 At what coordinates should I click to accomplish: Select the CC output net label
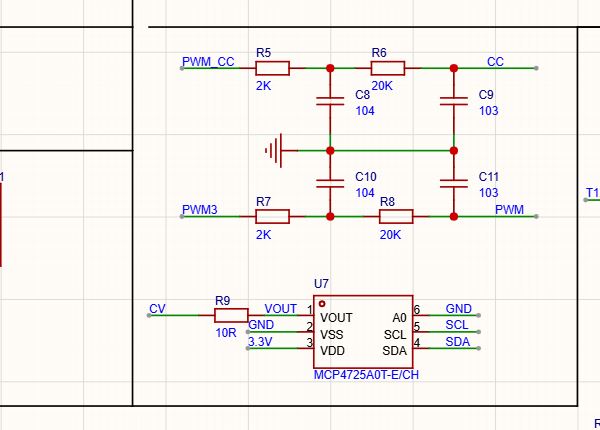point(495,62)
